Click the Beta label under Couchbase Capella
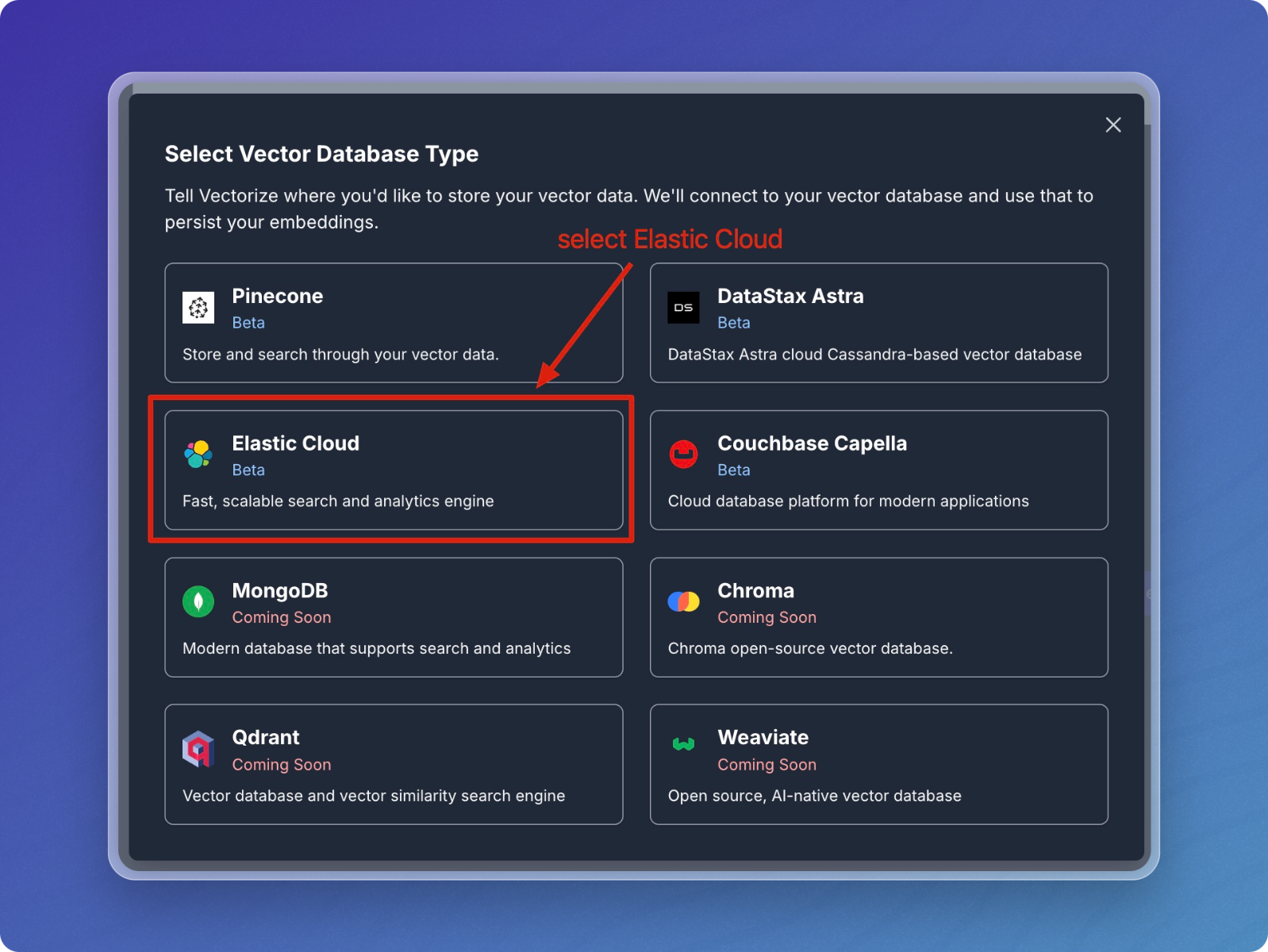The width and height of the screenshot is (1268, 952). pos(734,470)
